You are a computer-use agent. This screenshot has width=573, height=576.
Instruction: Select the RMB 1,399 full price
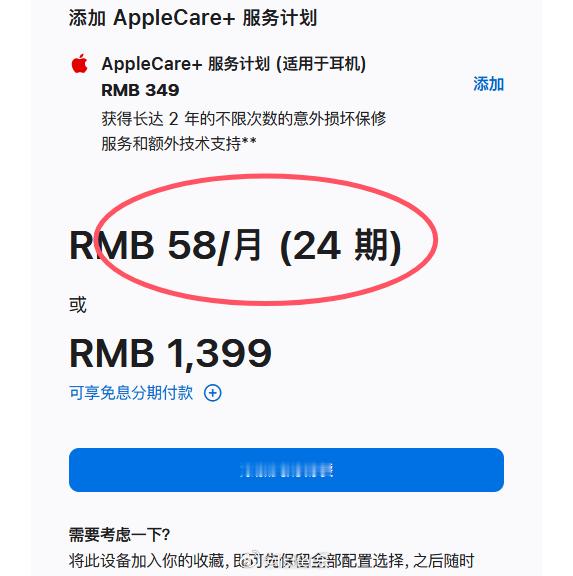click(170, 353)
